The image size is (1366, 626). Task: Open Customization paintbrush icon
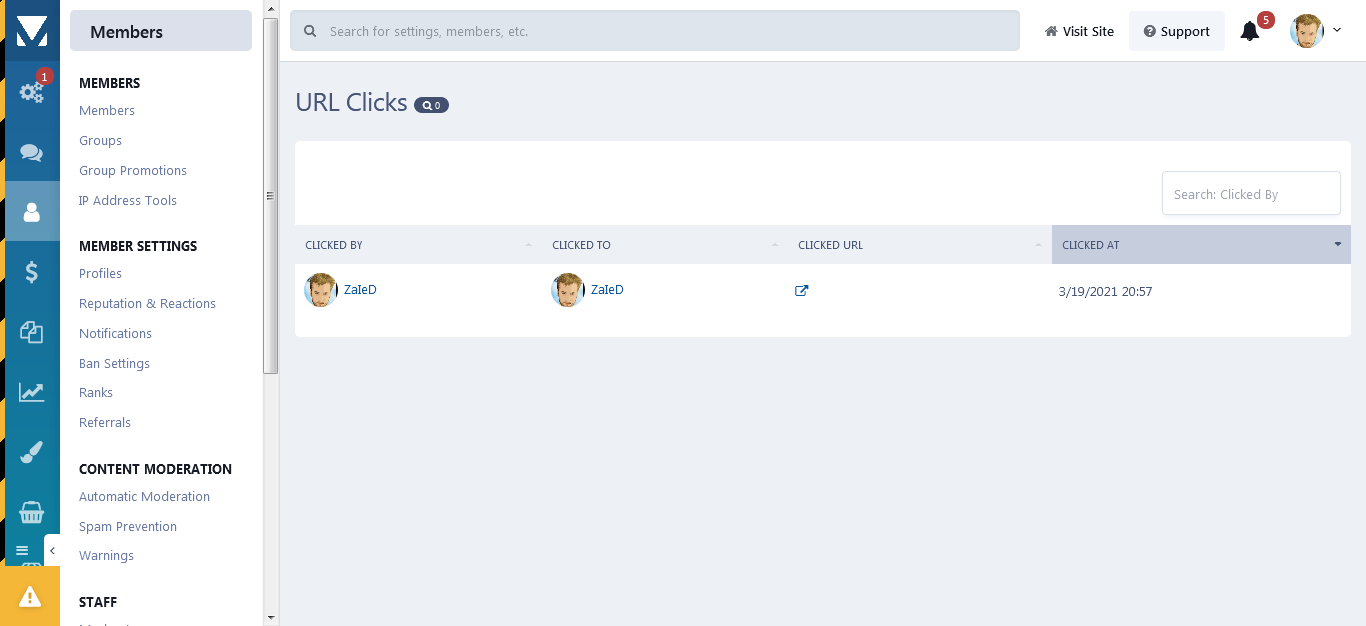[x=32, y=452]
